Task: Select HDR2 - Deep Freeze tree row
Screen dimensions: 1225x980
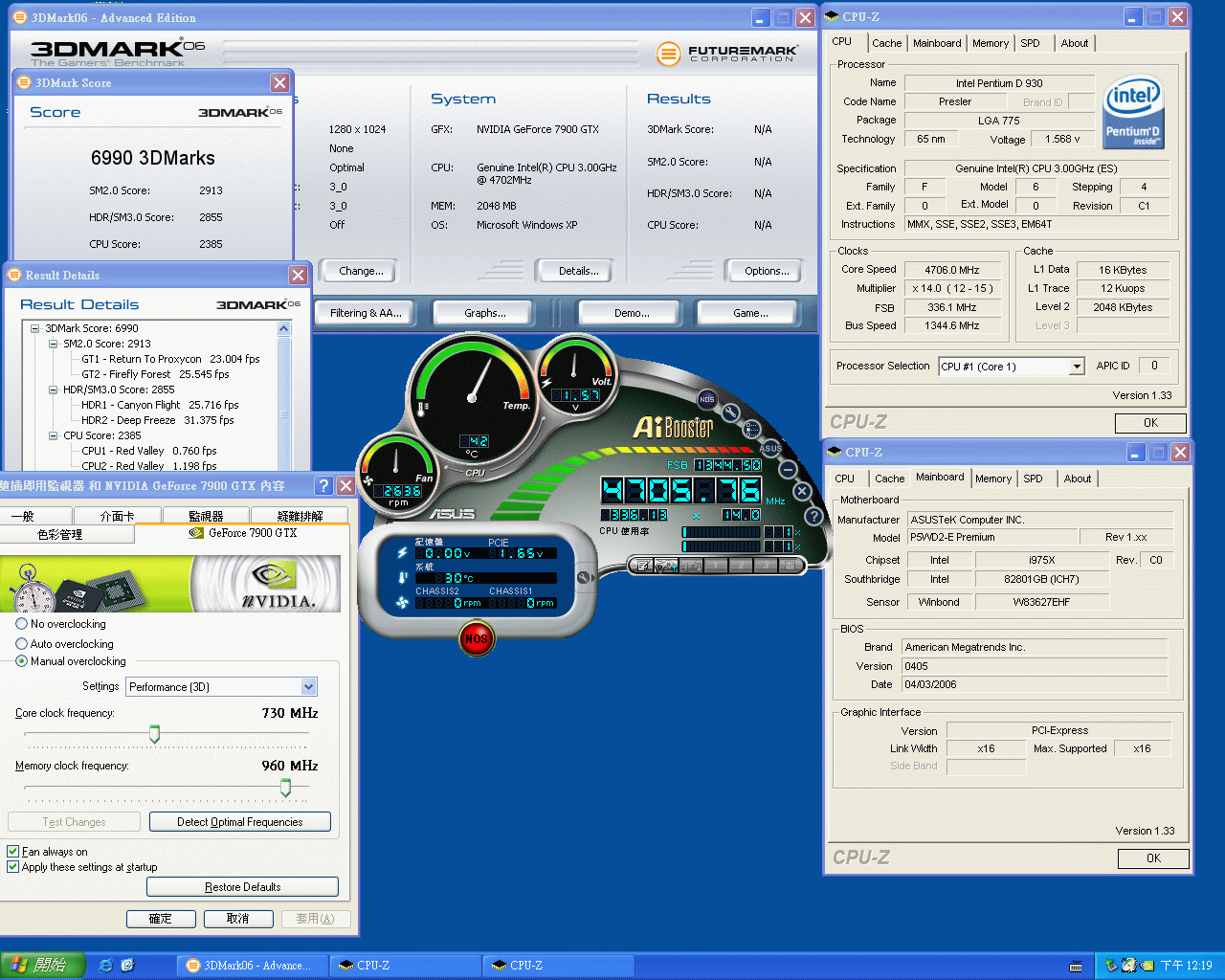Action: coord(158,420)
